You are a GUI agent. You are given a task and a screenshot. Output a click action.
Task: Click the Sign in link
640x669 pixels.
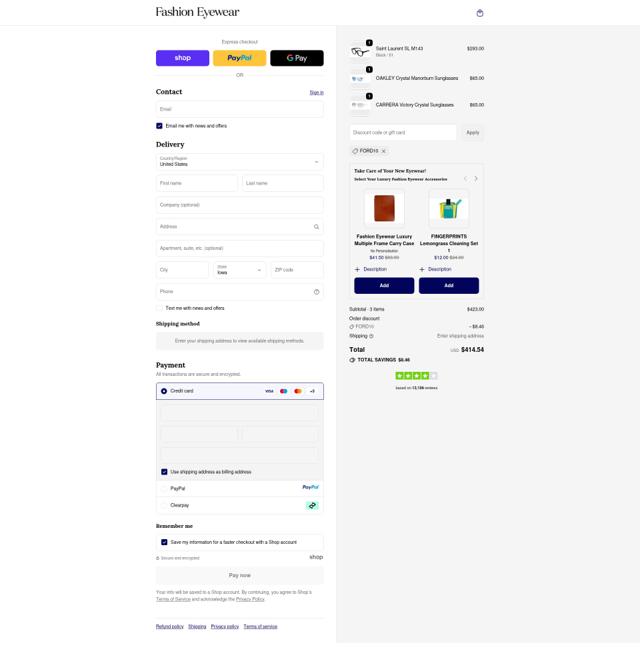click(x=316, y=92)
